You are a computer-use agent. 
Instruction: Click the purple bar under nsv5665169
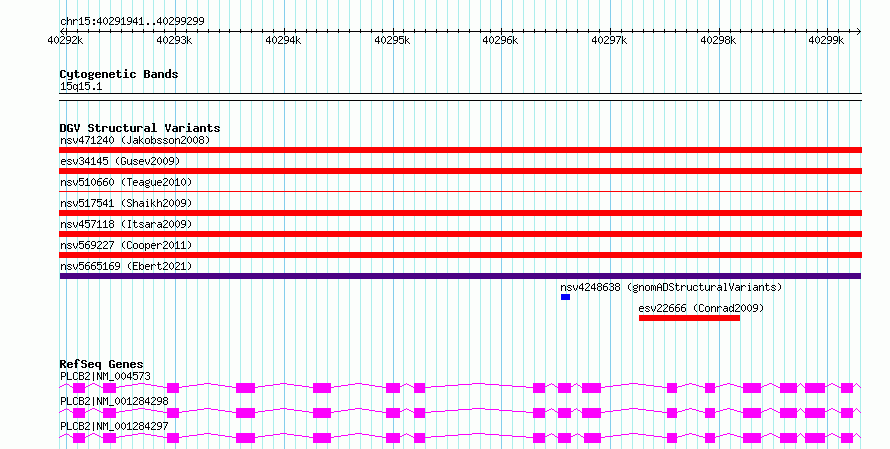pyautogui.click(x=460, y=276)
